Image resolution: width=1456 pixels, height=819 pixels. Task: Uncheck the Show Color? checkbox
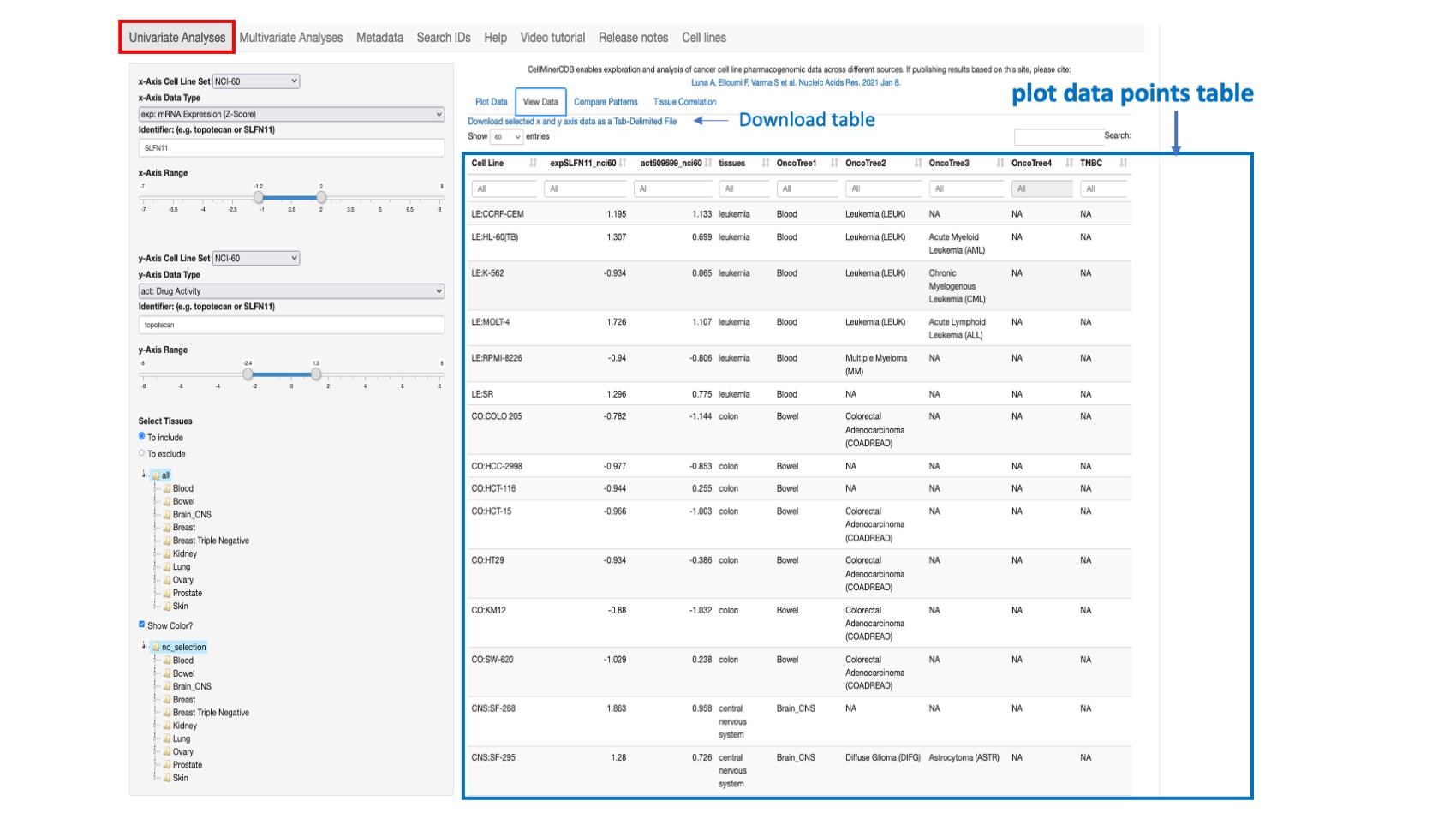coord(140,625)
